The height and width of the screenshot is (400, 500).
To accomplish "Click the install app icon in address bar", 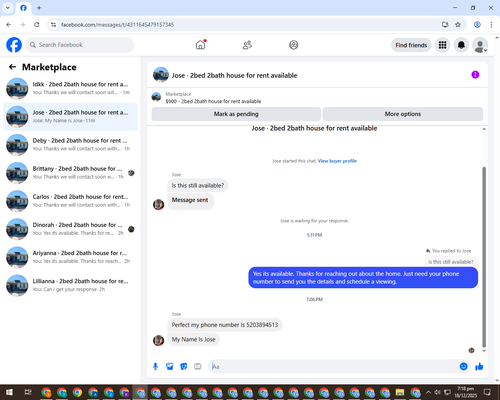I will (x=445, y=25).
